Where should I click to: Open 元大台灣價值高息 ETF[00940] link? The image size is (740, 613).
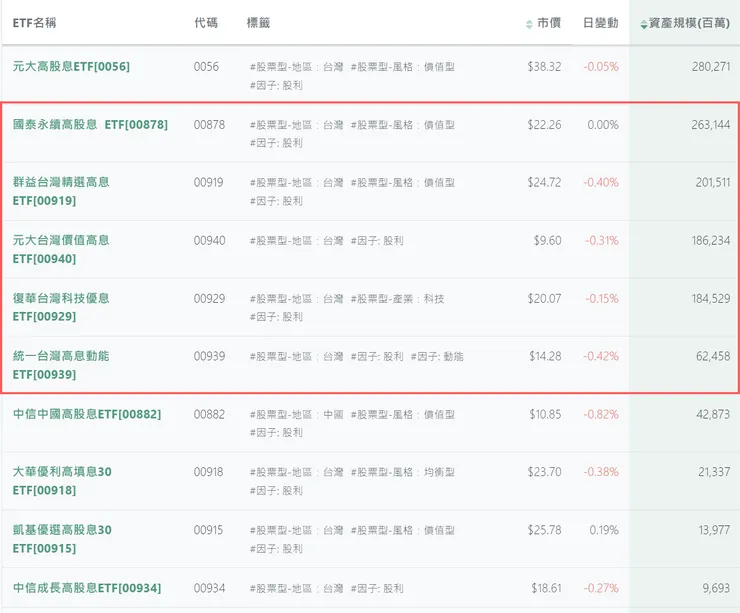[61, 250]
